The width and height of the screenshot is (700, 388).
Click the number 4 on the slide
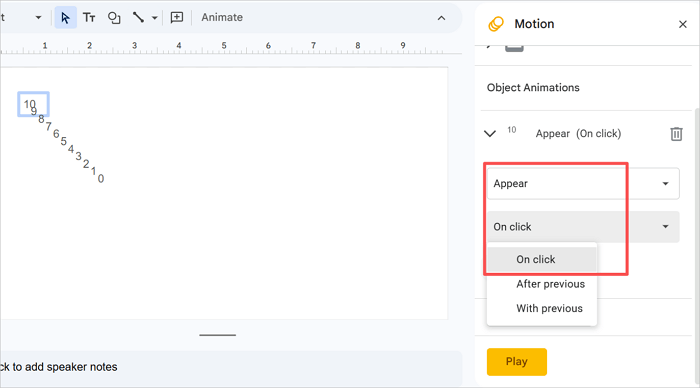click(x=71, y=149)
